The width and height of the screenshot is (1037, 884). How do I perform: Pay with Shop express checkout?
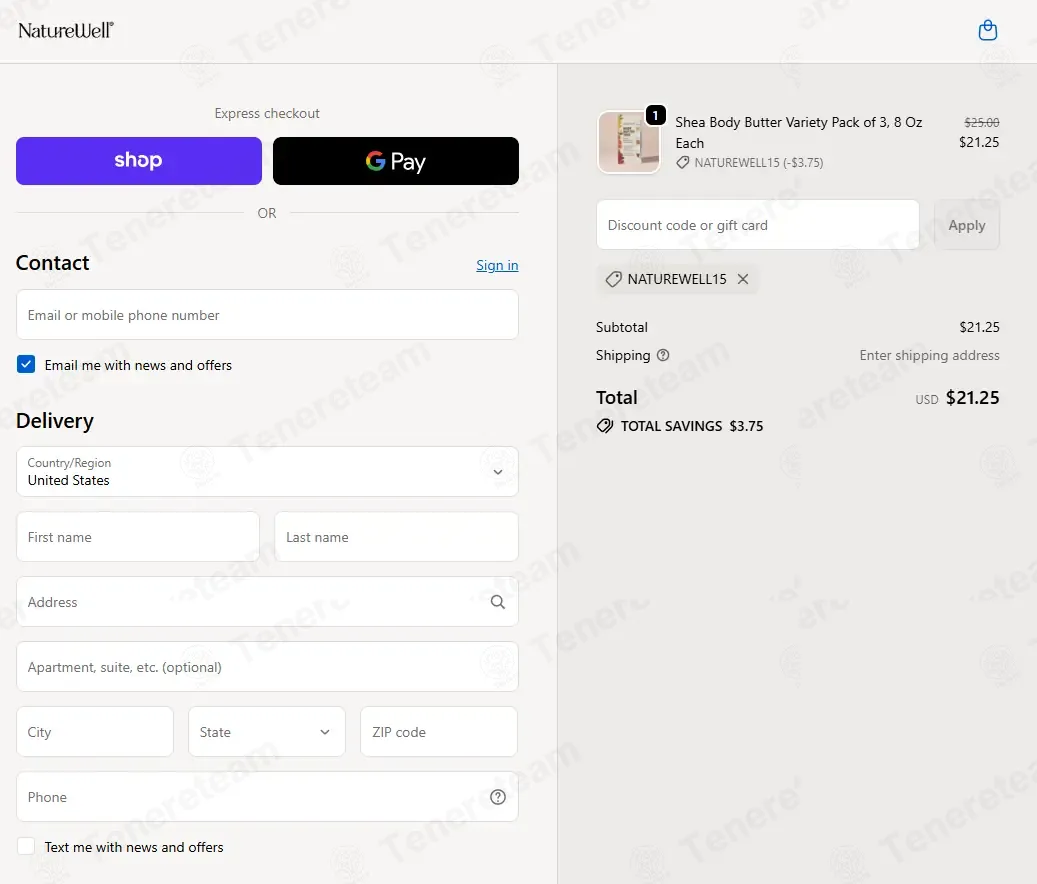[139, 161]
